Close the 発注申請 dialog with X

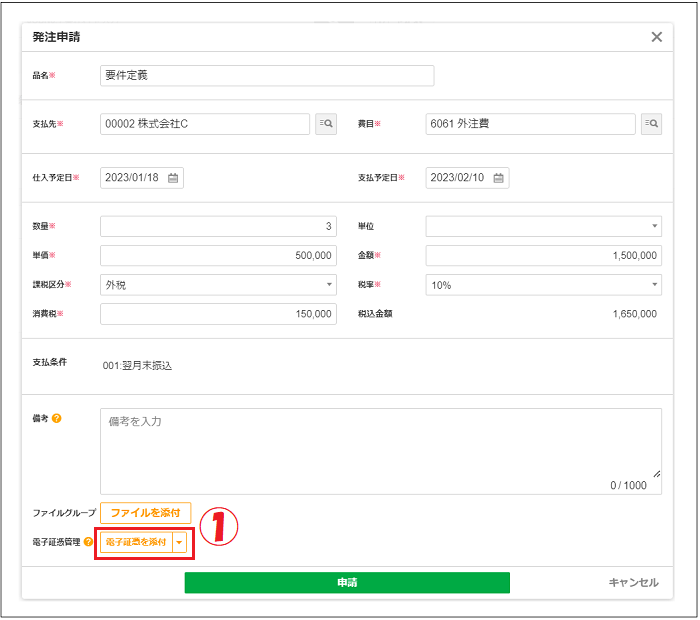pyautogui.click(x=656, y=37)
